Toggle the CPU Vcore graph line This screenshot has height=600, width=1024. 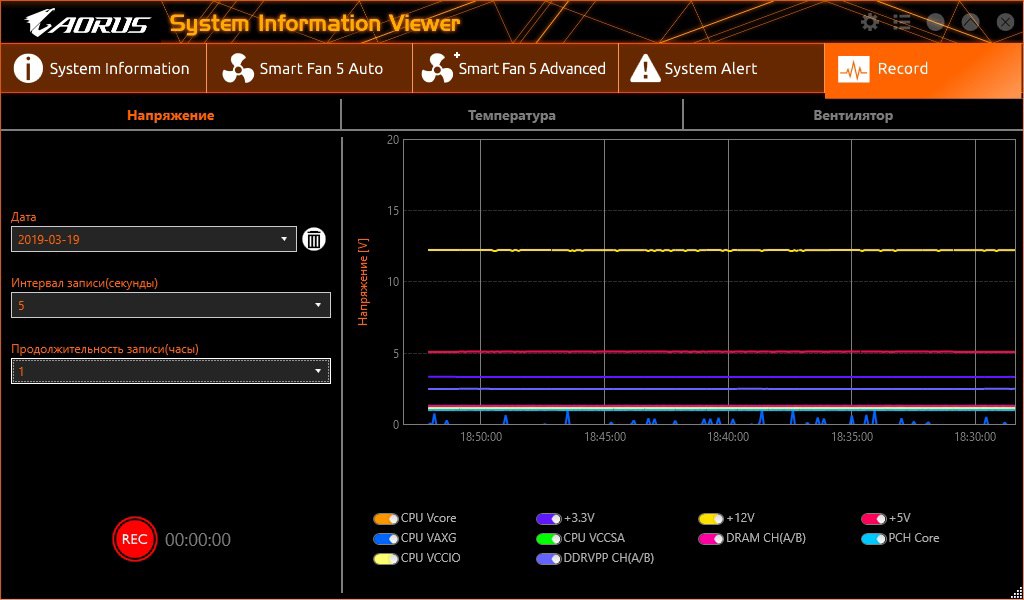click(x=386, y=519)
